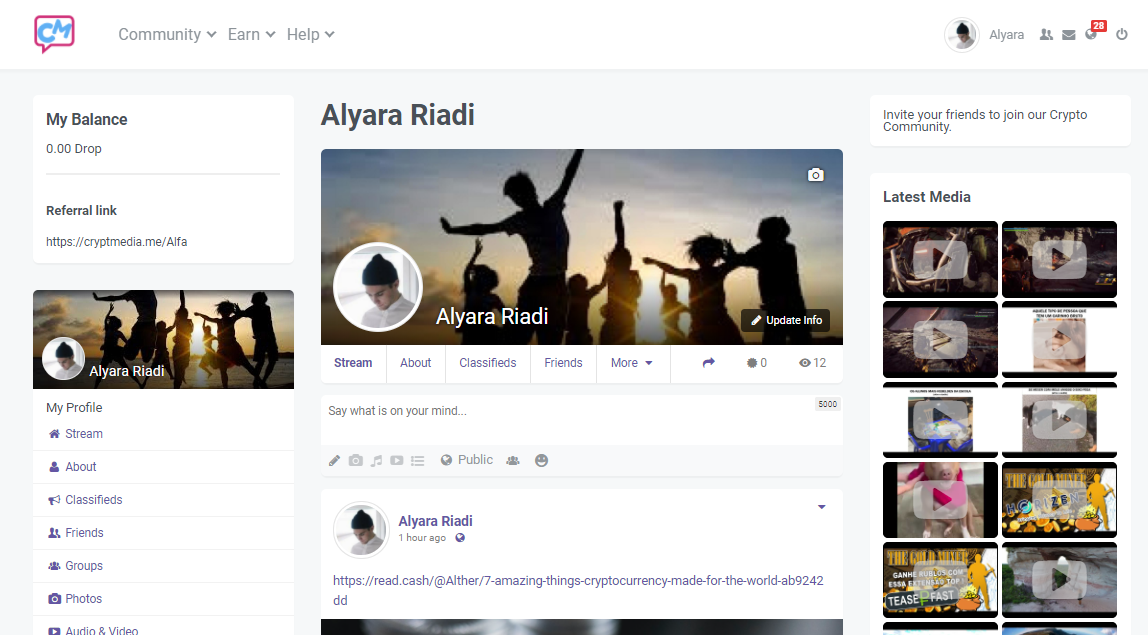Click the power logout icon
The width and height of the screenshot is (1148, 635).
[x=1122, y=34]
